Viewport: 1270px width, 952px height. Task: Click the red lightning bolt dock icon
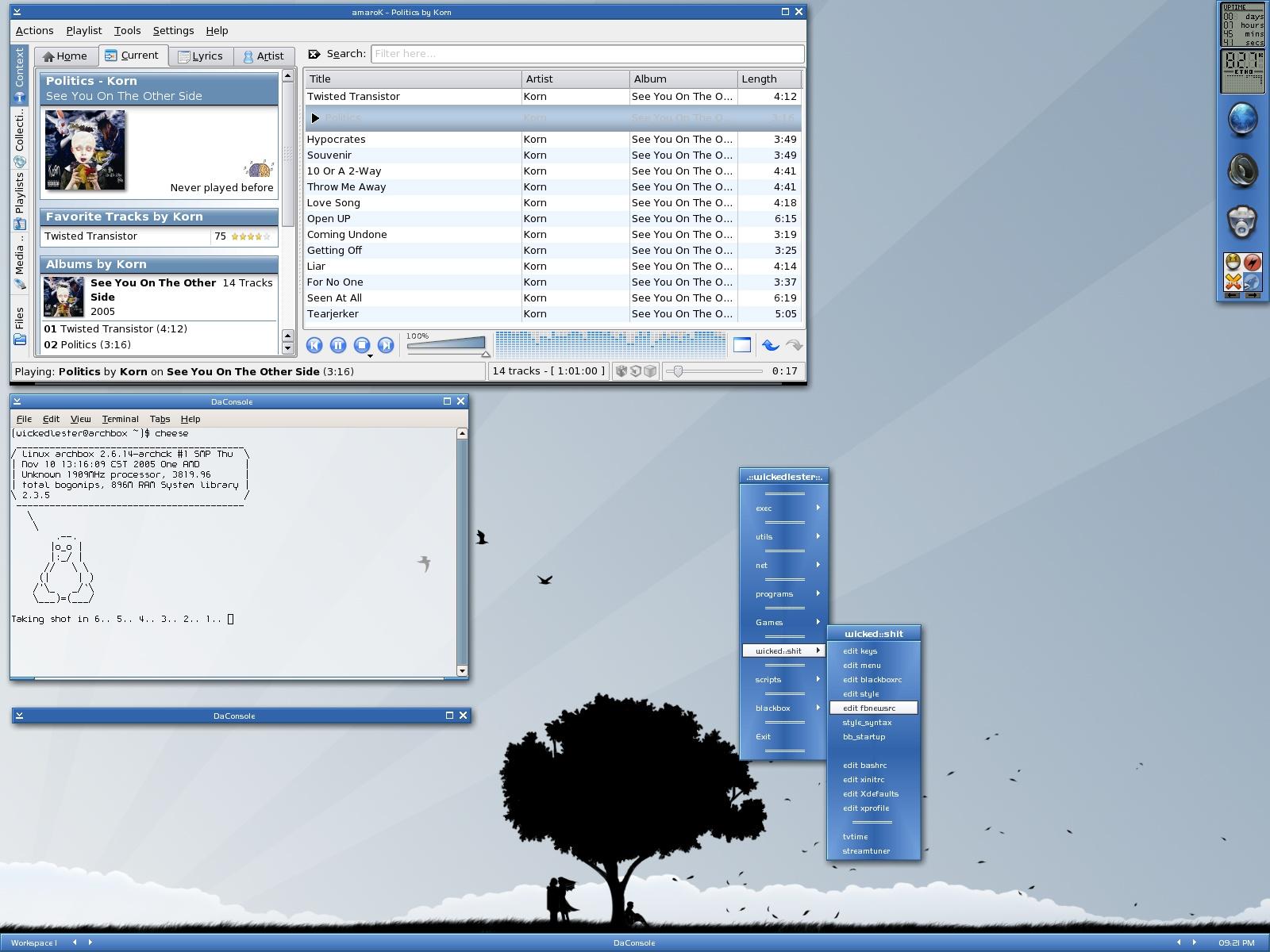click(1252, 263)
